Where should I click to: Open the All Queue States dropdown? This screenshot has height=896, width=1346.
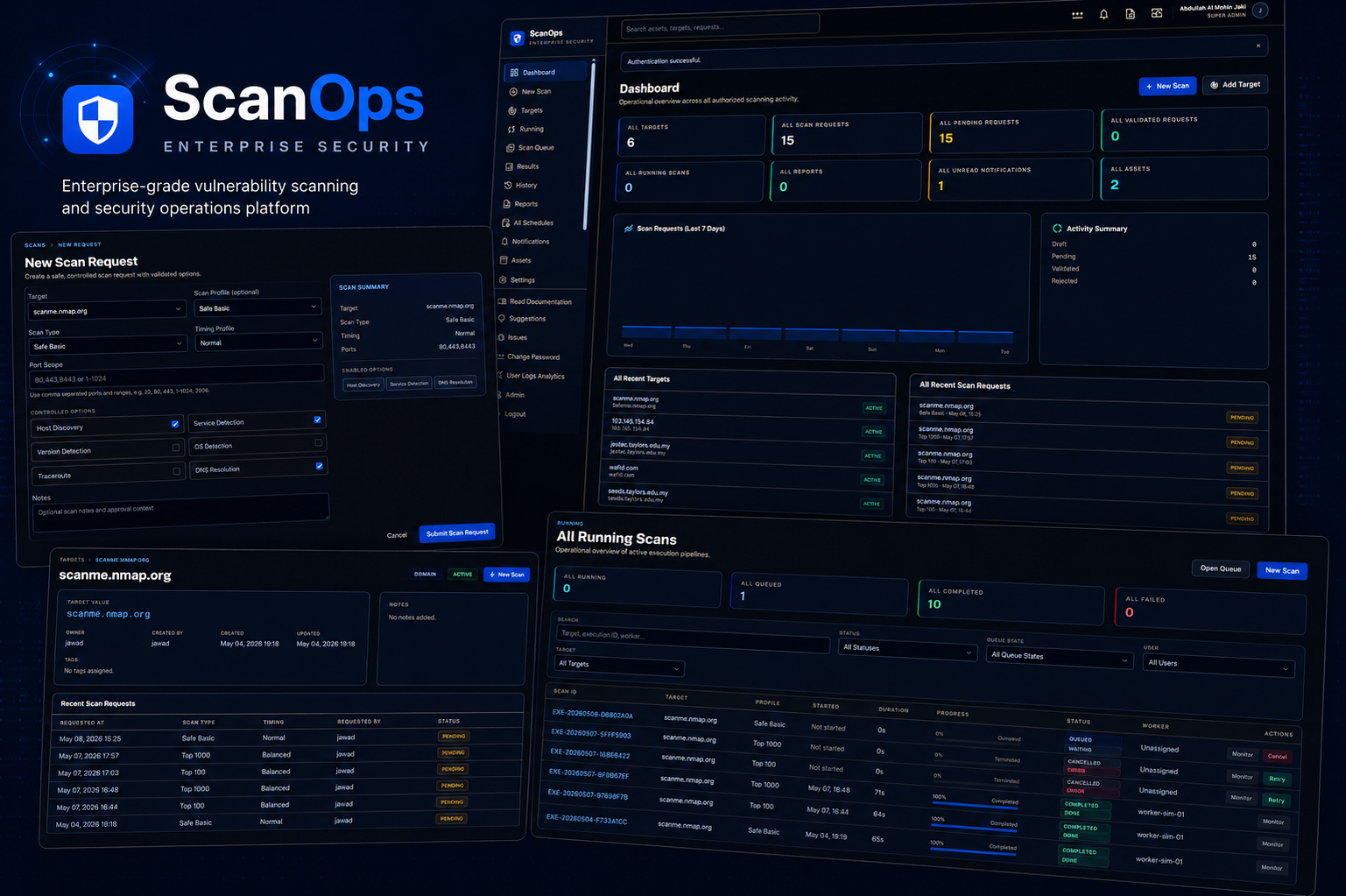pos(1060,657)
